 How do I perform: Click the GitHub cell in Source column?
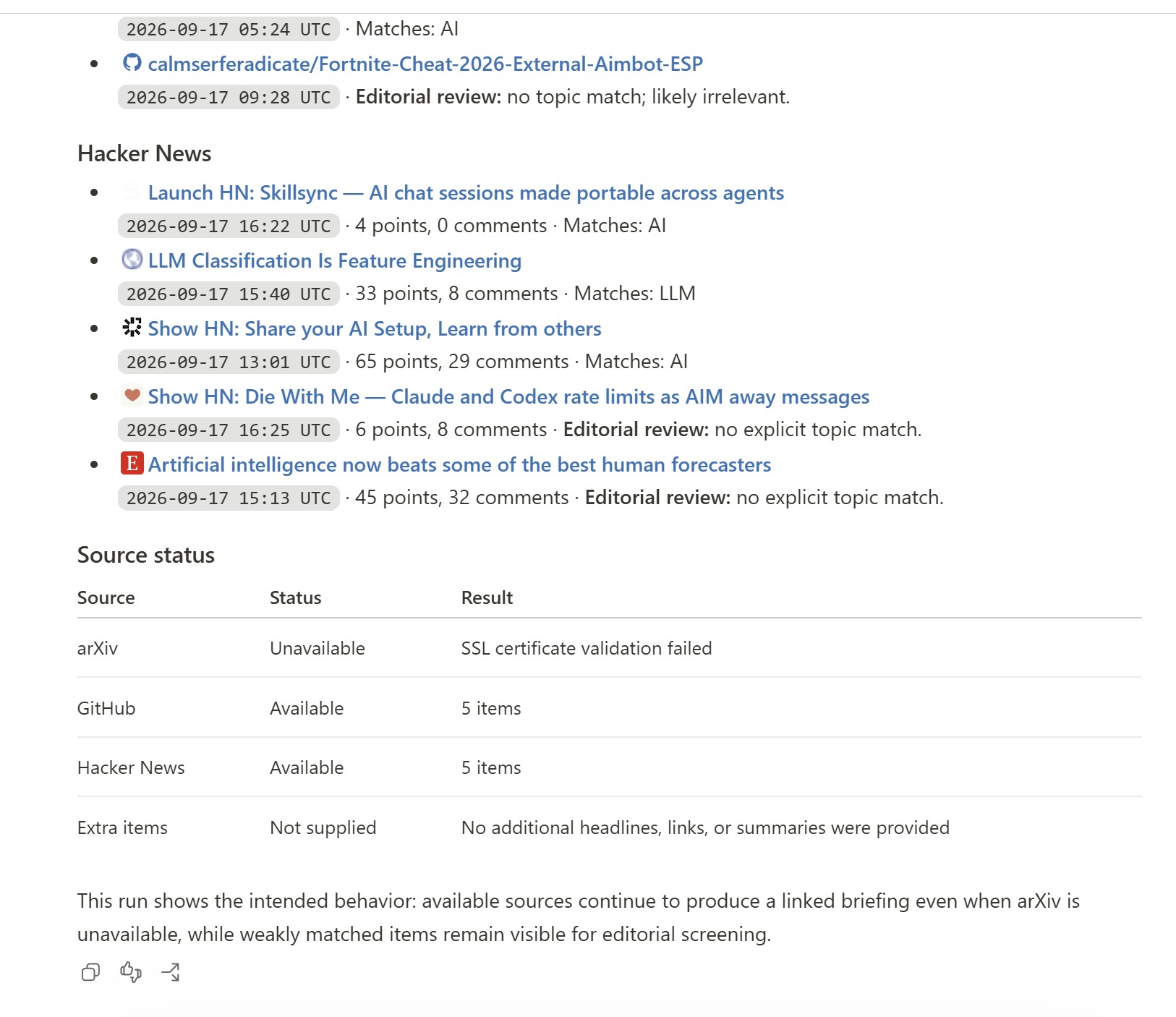(x=106, y=709)
